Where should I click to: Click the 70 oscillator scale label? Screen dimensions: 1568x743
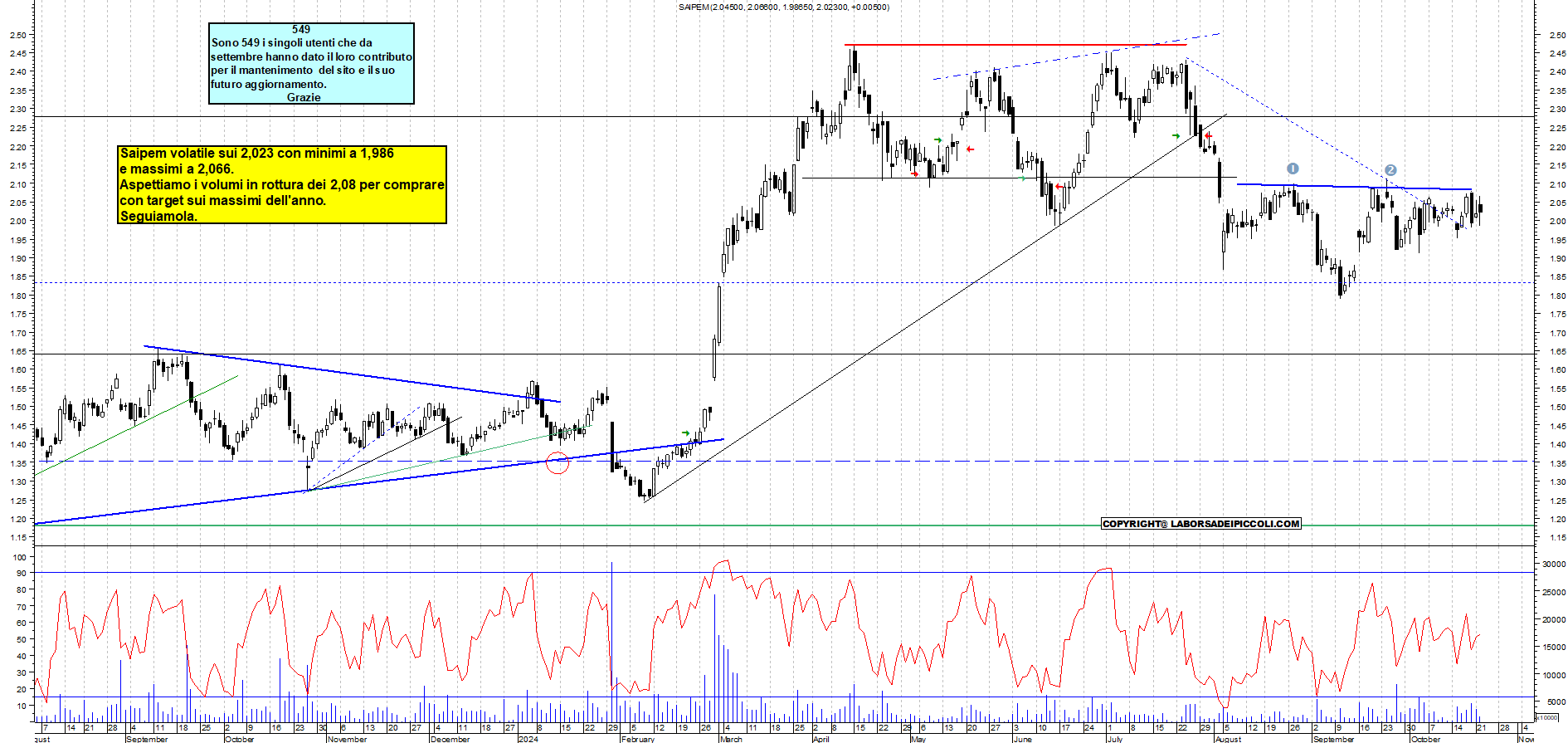(22, 607)
